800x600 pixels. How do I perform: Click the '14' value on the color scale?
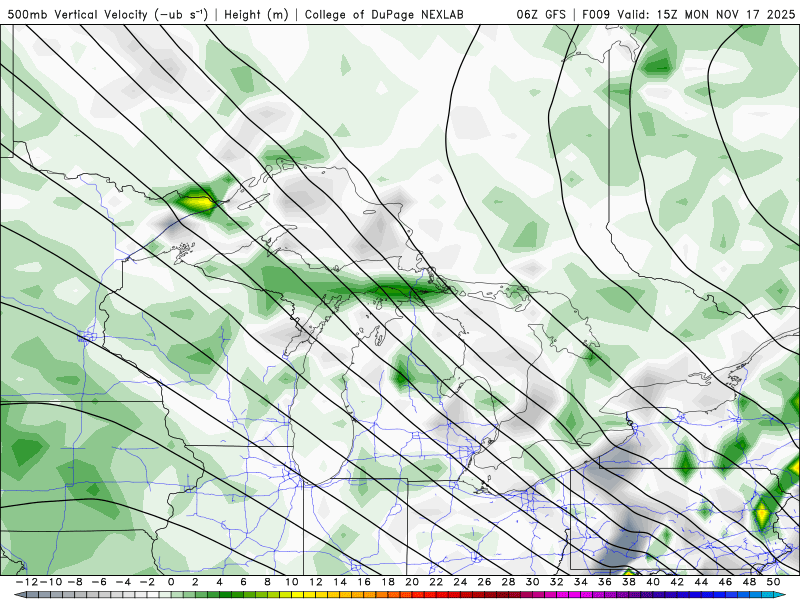pos(340,582)
